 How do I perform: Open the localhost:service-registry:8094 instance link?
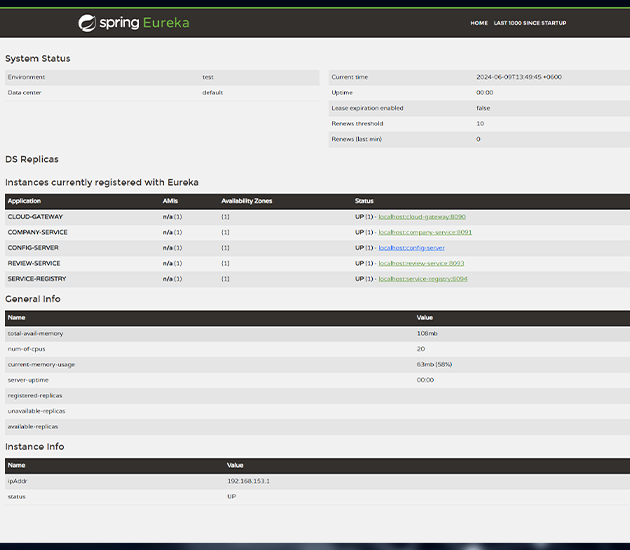point(422,279)
